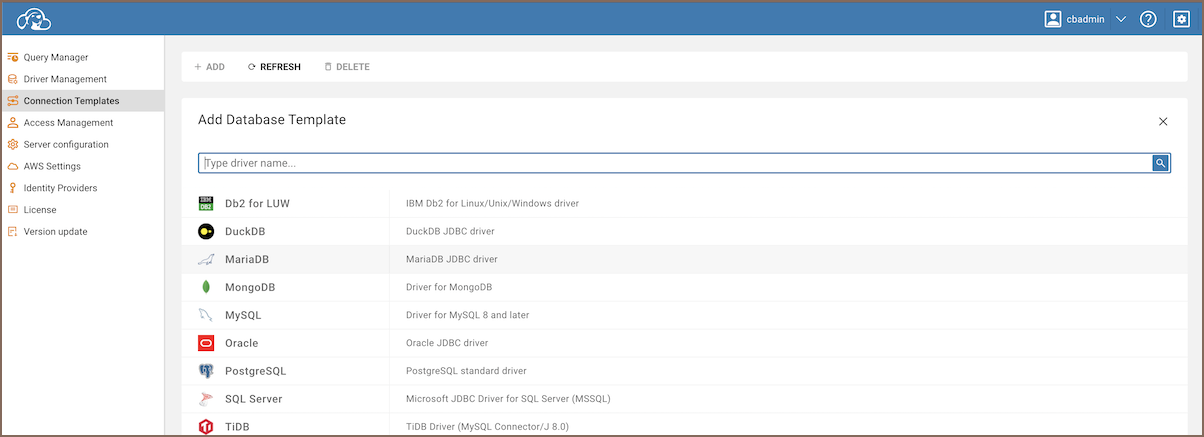1204x437 pixels.
Task: Select the DuckDB driver icon
Action: click(x=206, y=231)
